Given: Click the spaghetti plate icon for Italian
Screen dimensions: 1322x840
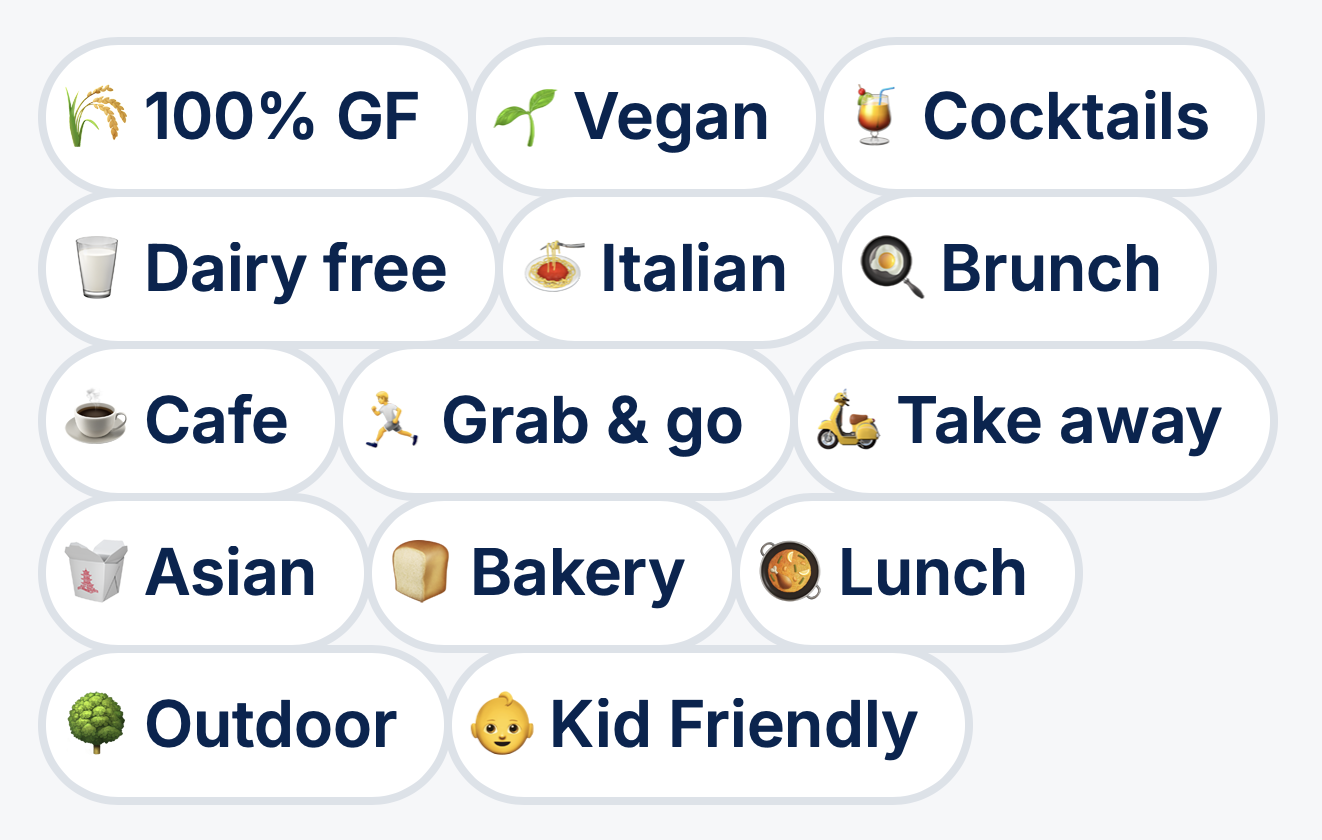Looking at the screenshot, I should [554, 268].
